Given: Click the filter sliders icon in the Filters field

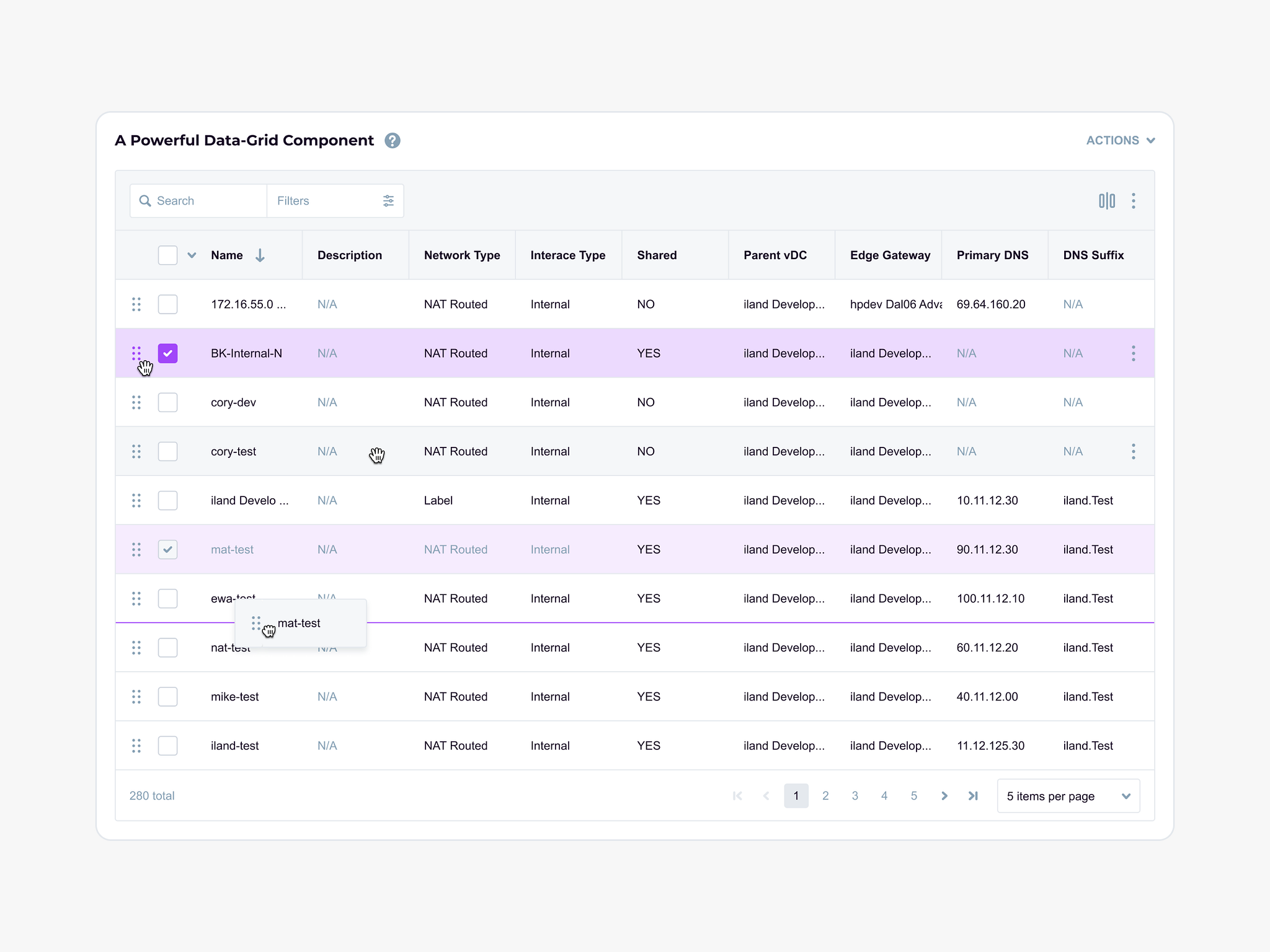Looking at the screenshot, I should coord(388,200).
